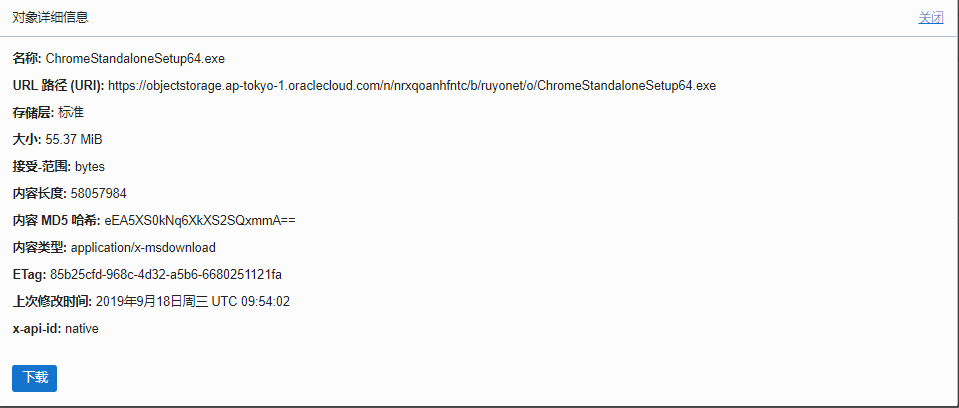This screenshot has width=959, height=408.
Task: Click the file name ChromeStandaloneSetup64.exe value
Action: pyautogui.click(x=128, y=59)
